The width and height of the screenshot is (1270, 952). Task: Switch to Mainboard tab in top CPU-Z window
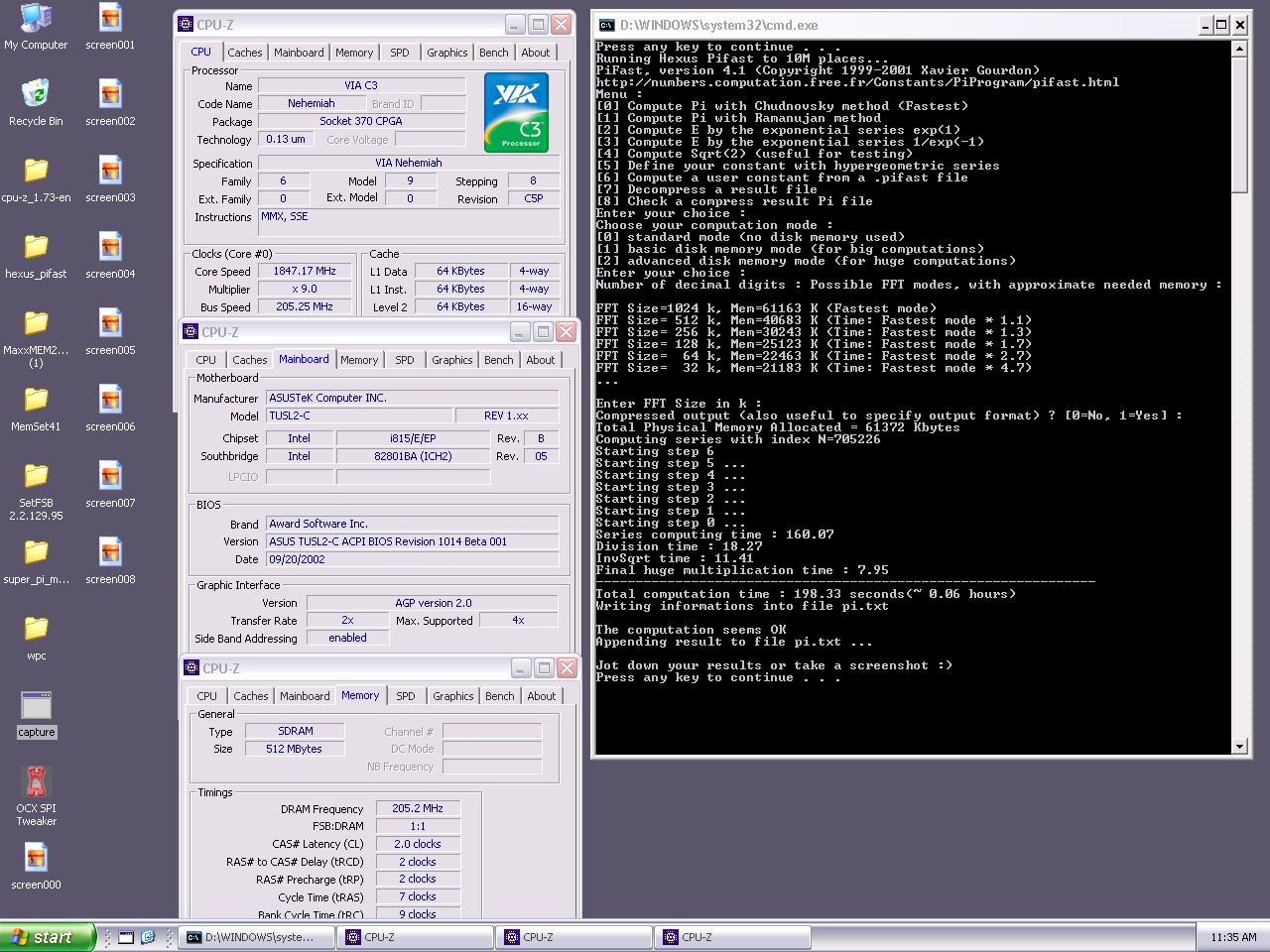[299, 53]
